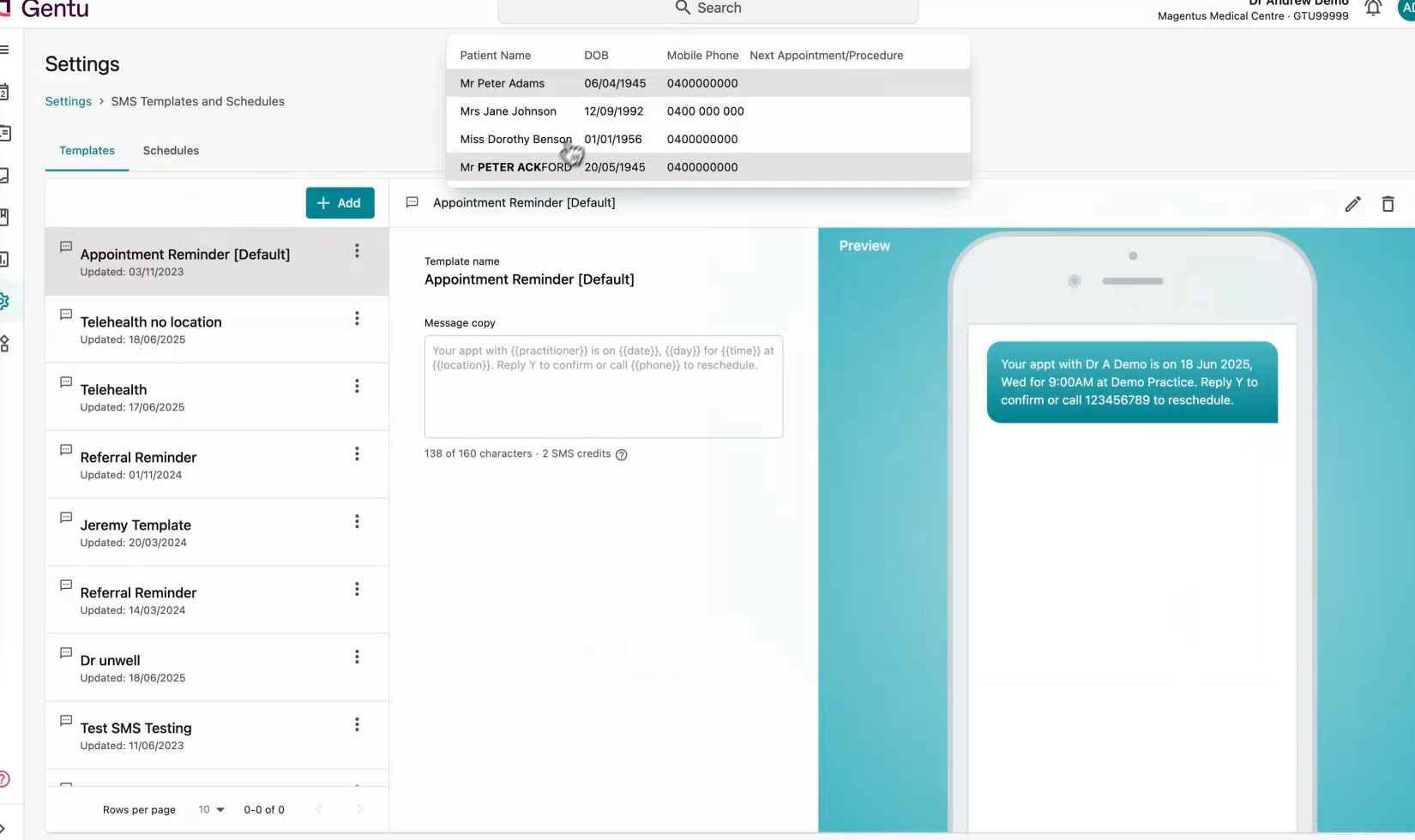Viewport: 1415px width, 840px height.
Task: Select Mr PETER ACKFORD search result
Action: click(x=708, y=167)
